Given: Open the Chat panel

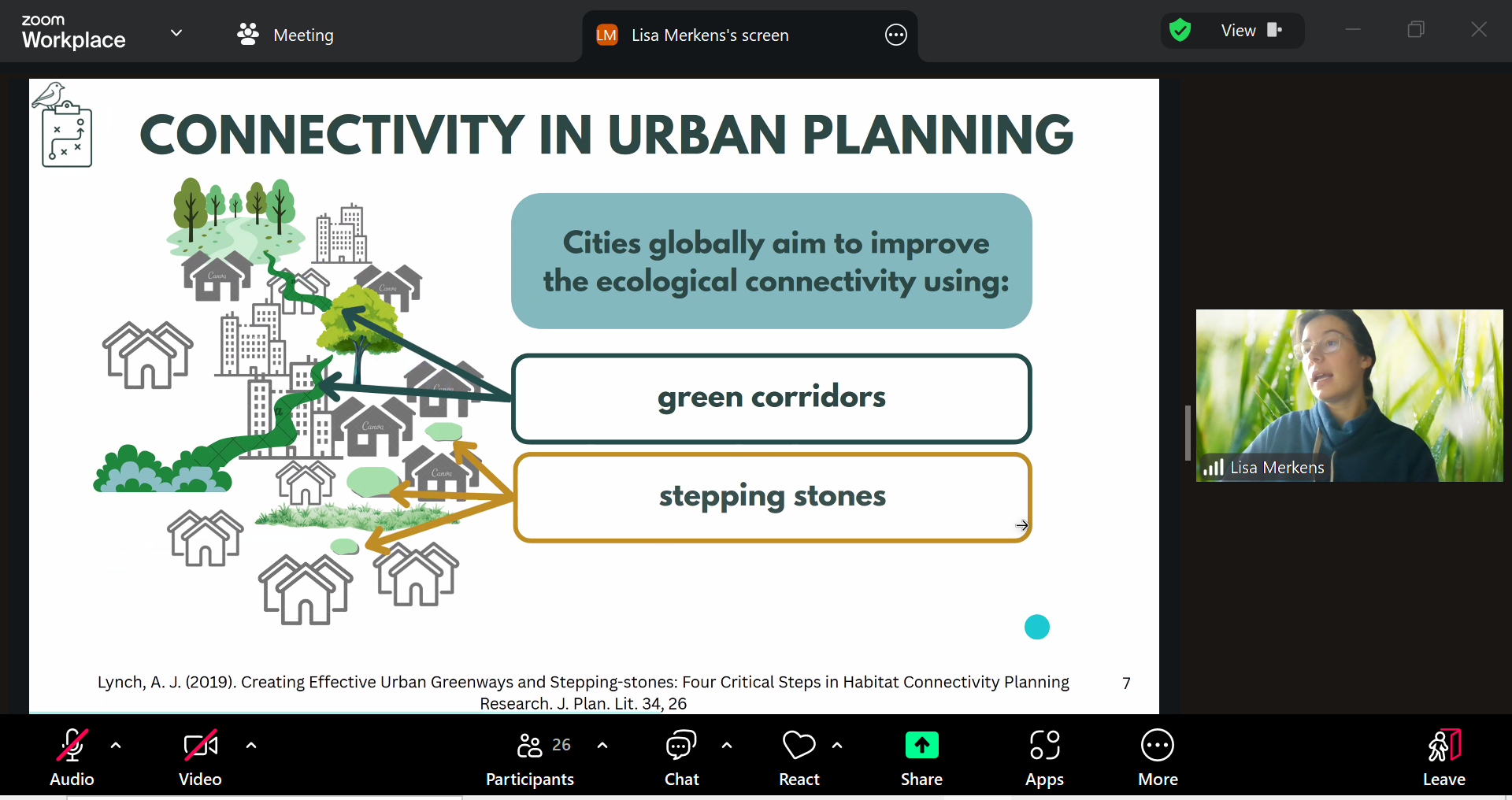Looking at the screenshot, I should (x=681, y=757).
